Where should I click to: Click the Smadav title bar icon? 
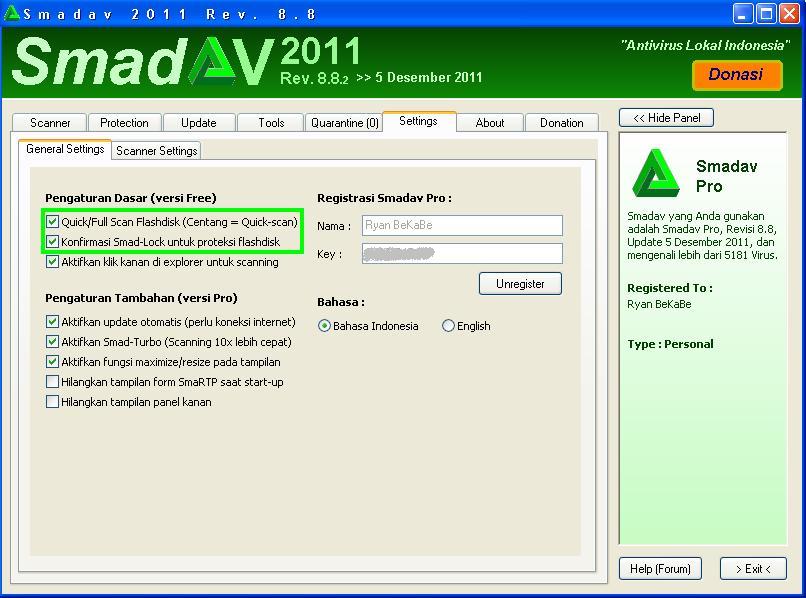click(11, 13)
